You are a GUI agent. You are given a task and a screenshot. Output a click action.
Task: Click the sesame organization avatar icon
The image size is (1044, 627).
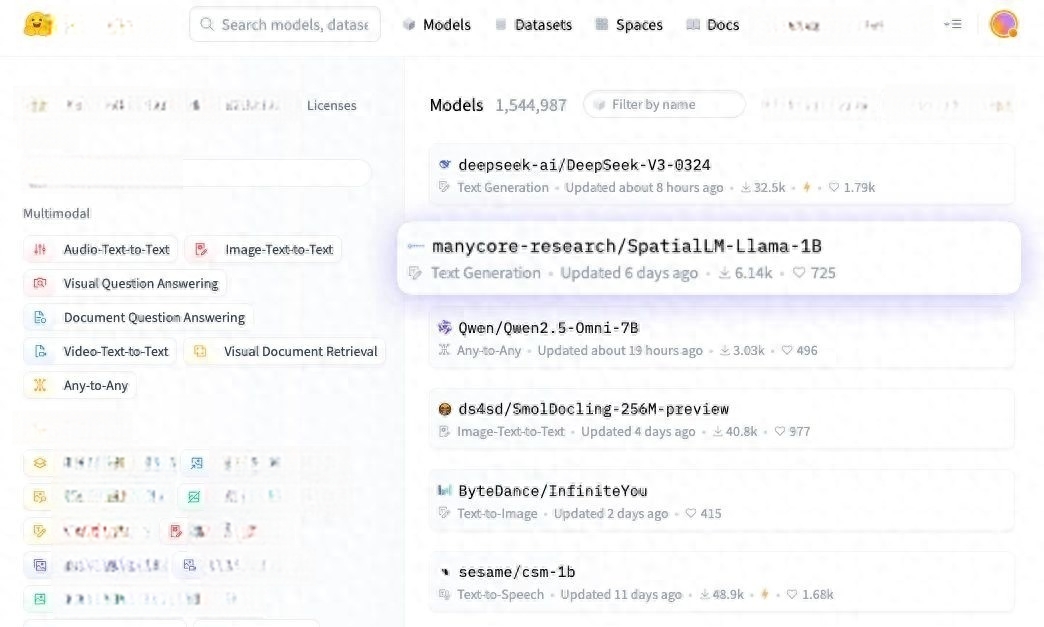(x=445, y=572)
